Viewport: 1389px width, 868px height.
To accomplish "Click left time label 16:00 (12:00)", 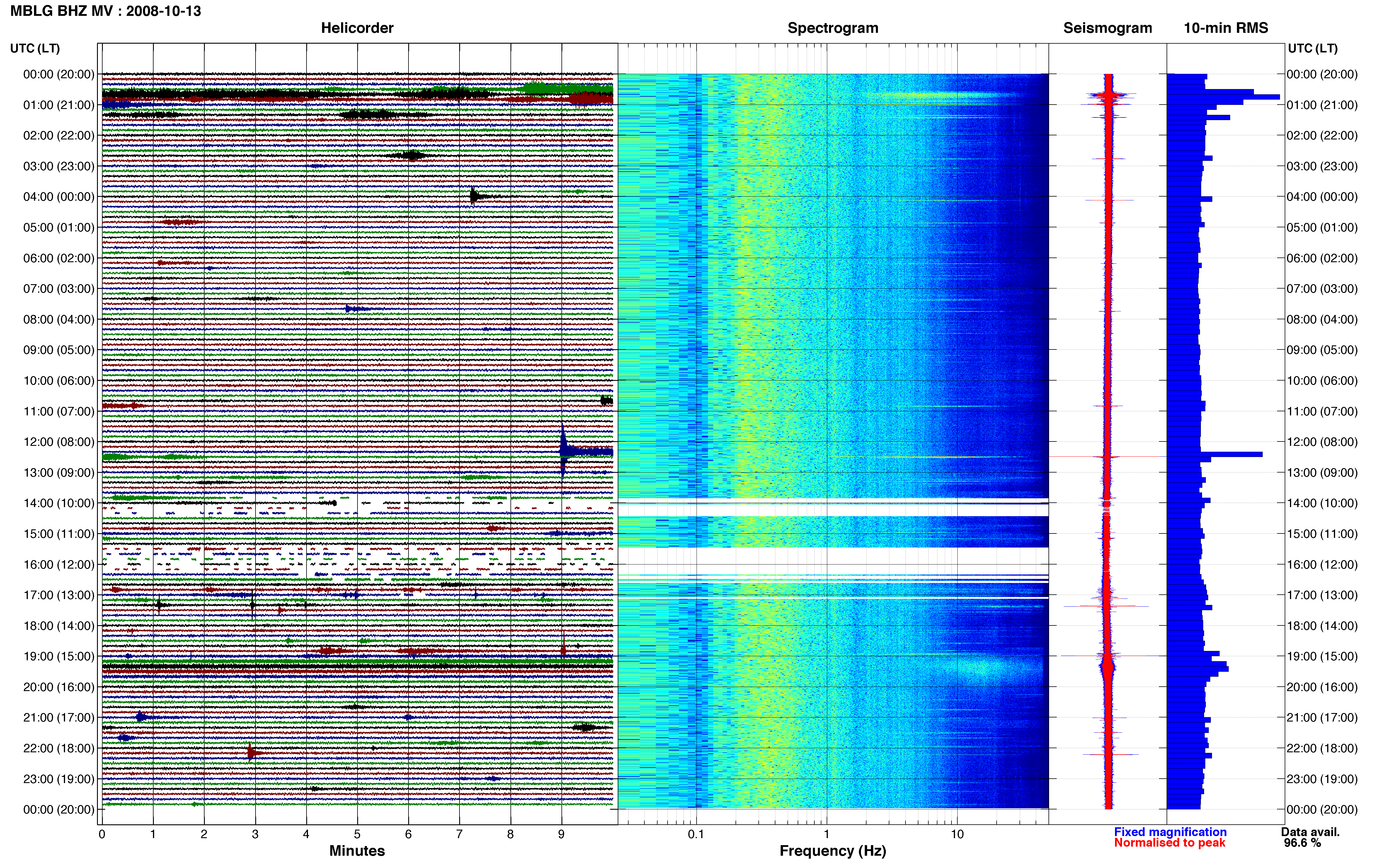I will click(59, 565).
